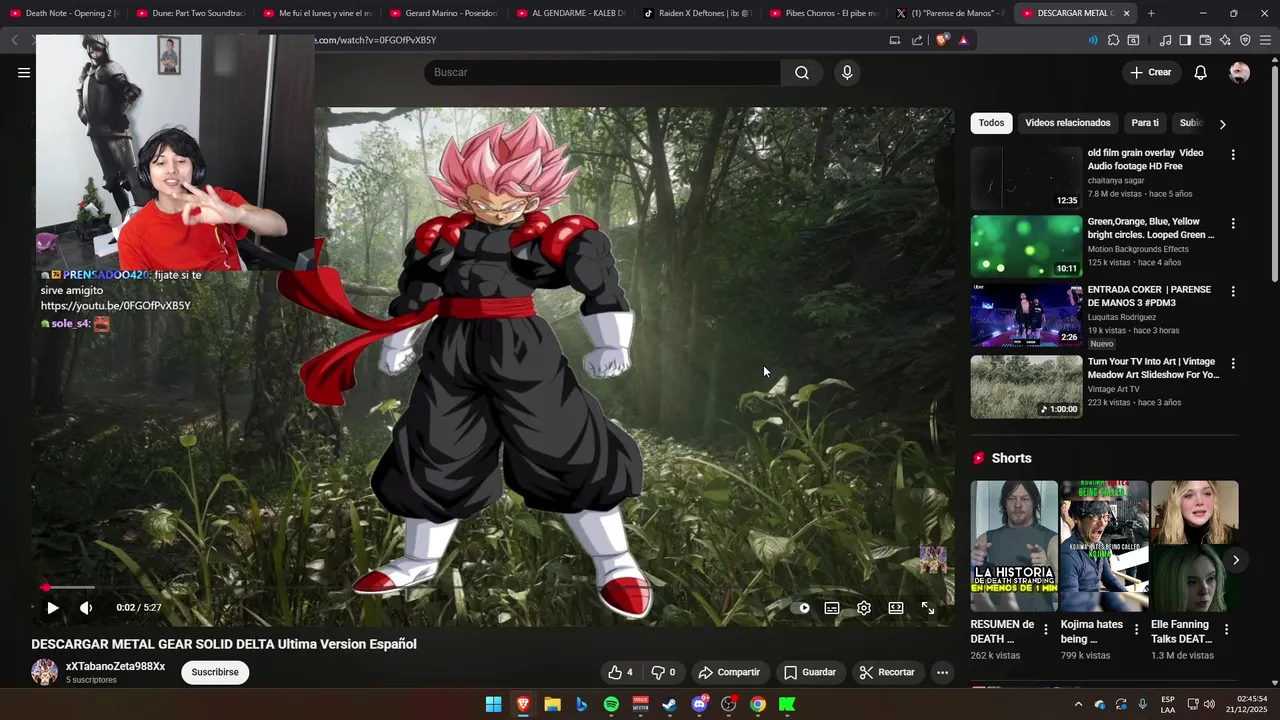Open media control music note icon
Image resolution: width=1280 pixels, height=720 pixels.
1165,40
